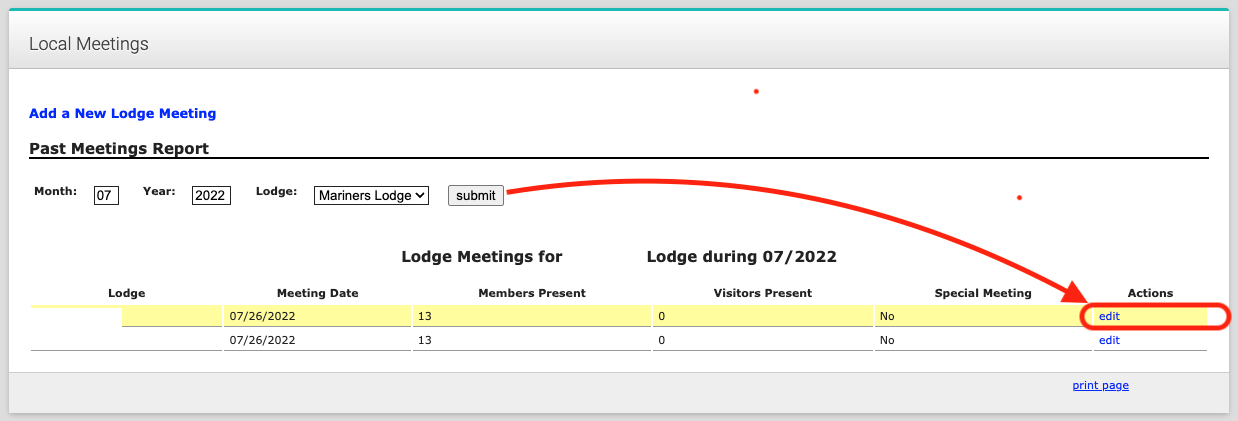Click the Month input field
1238x421 pixels.
(106, 196)
